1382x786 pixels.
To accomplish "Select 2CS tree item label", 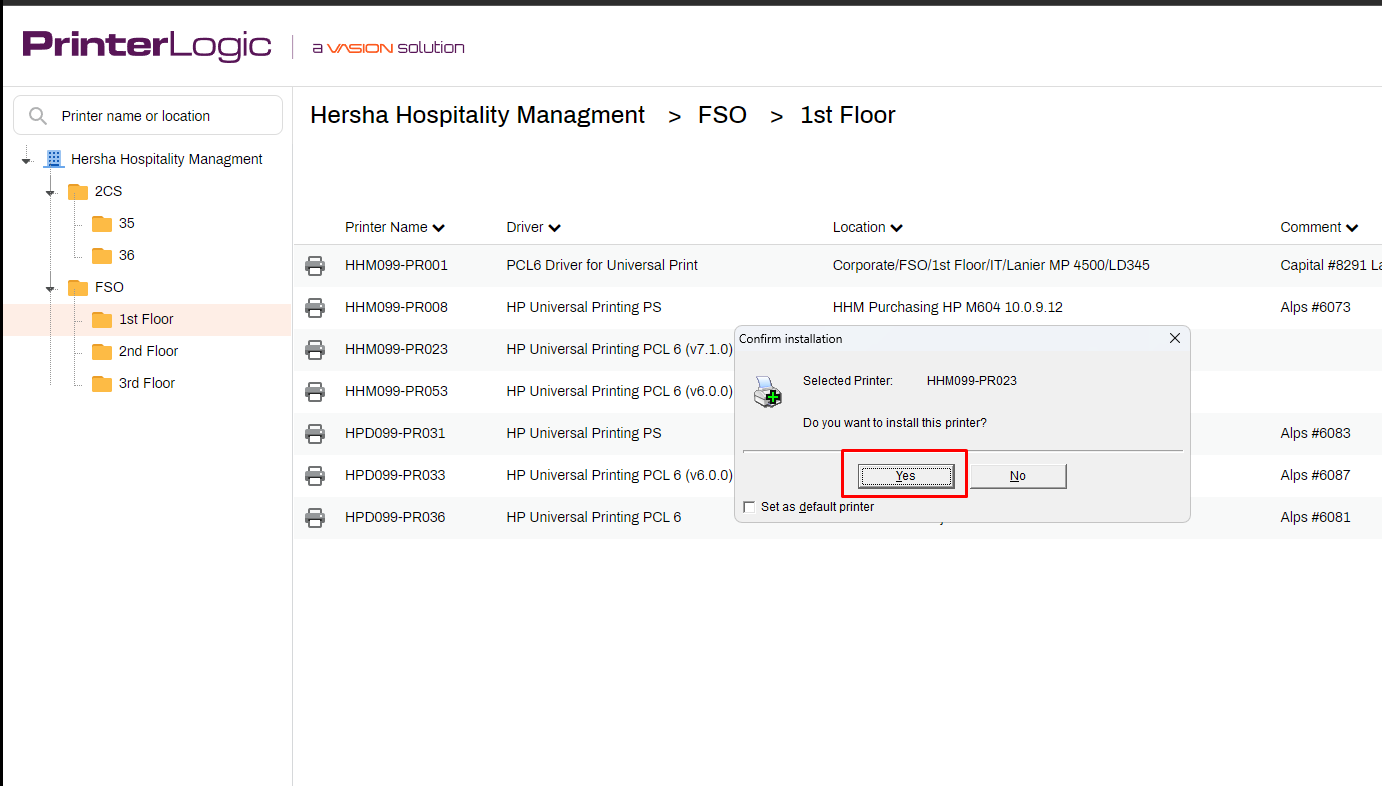I will (109, 191).
